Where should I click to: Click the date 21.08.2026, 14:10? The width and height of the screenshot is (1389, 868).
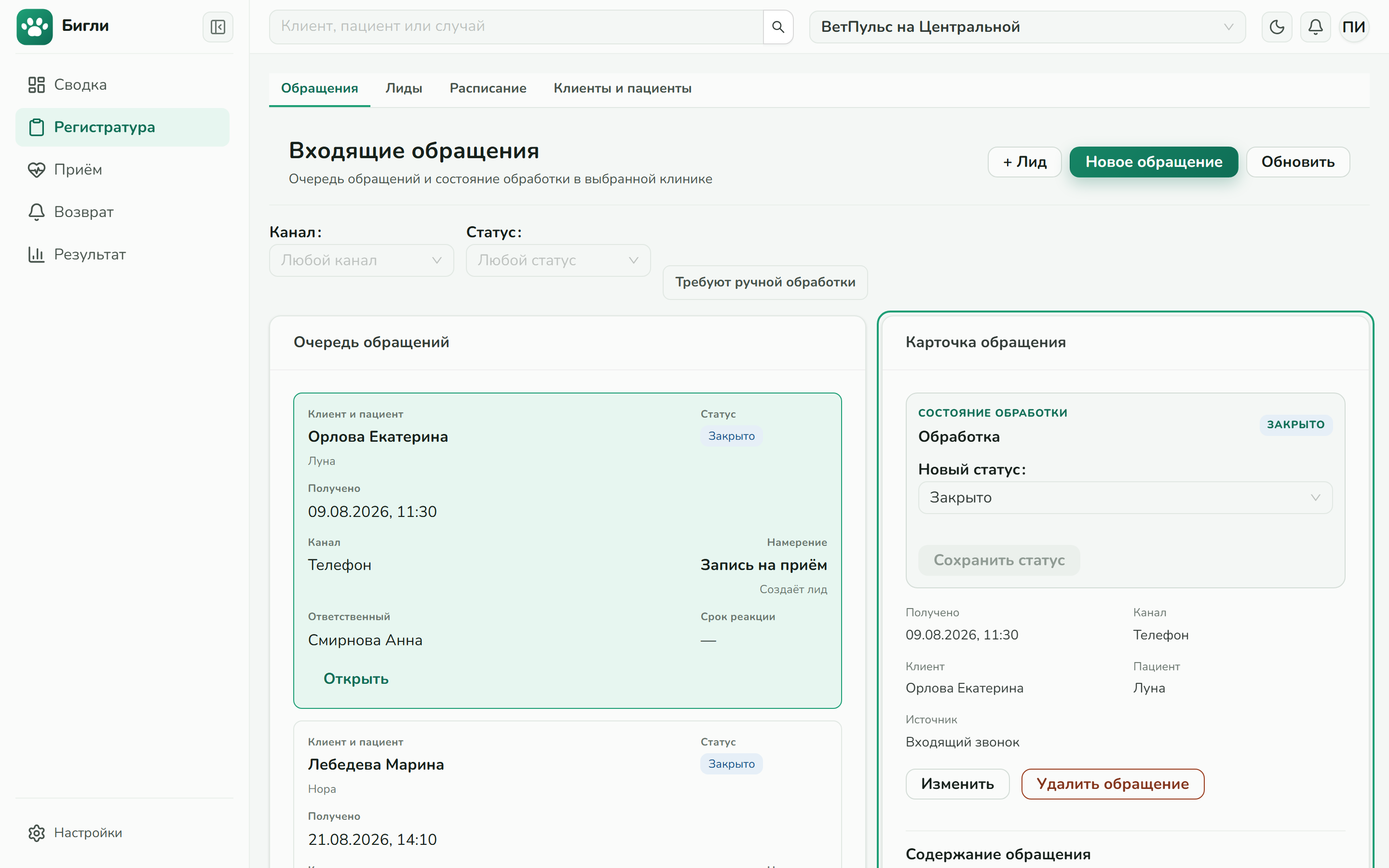coord(372,840)
